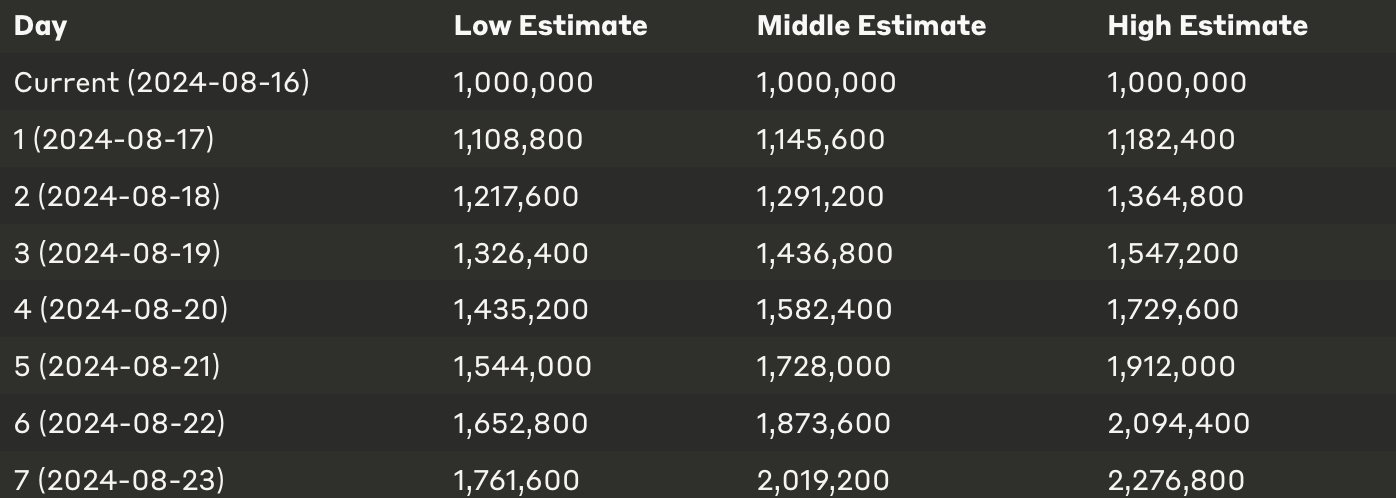
Task: Click the low estimate value 1,435,200
Action: tap(521, 309)
